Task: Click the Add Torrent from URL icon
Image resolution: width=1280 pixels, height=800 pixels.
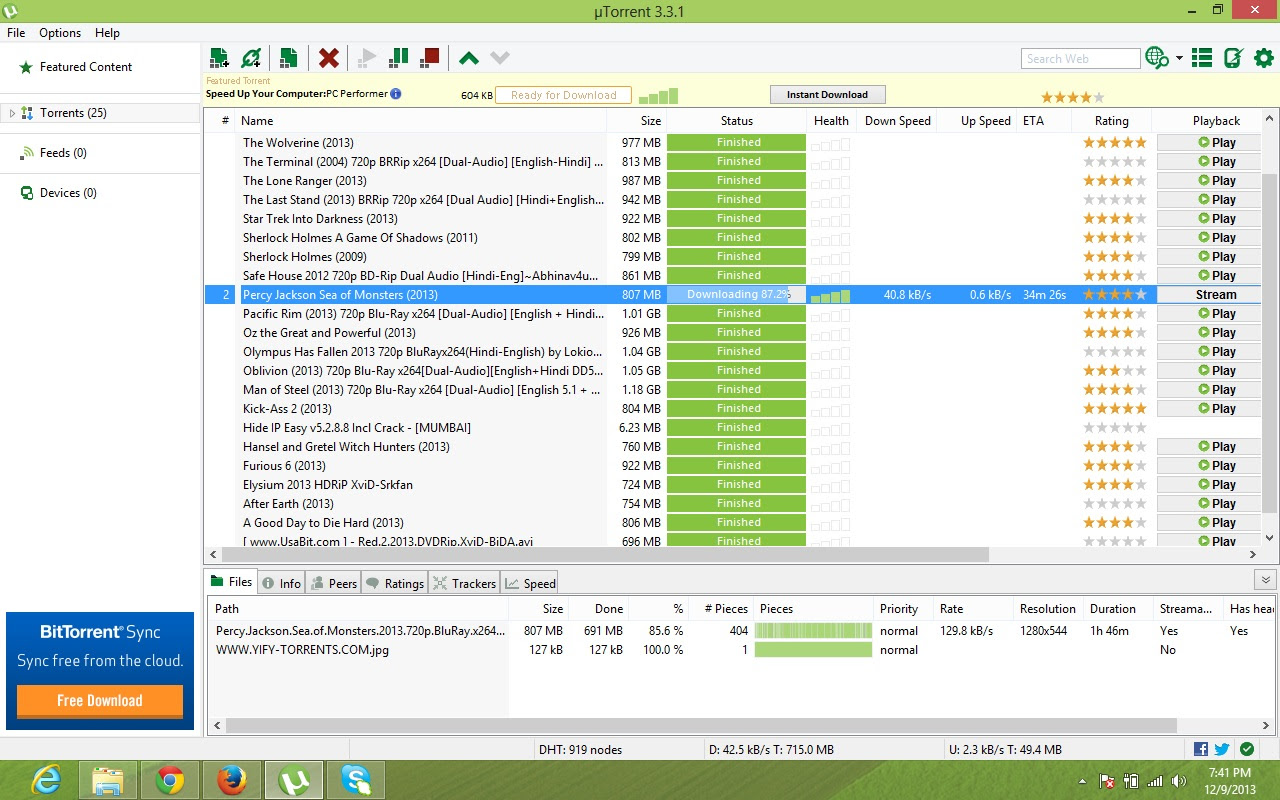Action: tap(251, 58)
